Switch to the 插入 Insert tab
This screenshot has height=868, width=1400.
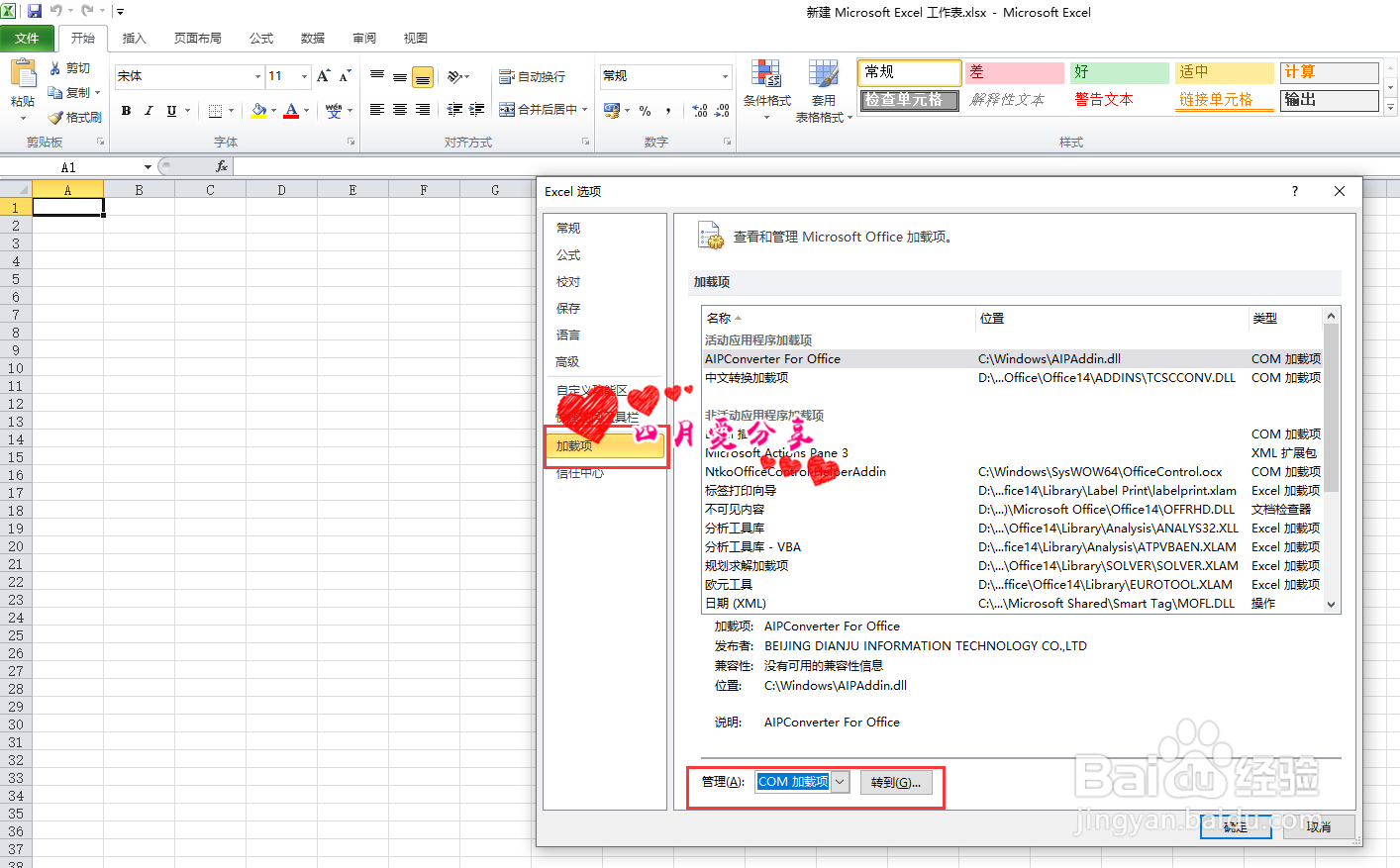(134, 39)
